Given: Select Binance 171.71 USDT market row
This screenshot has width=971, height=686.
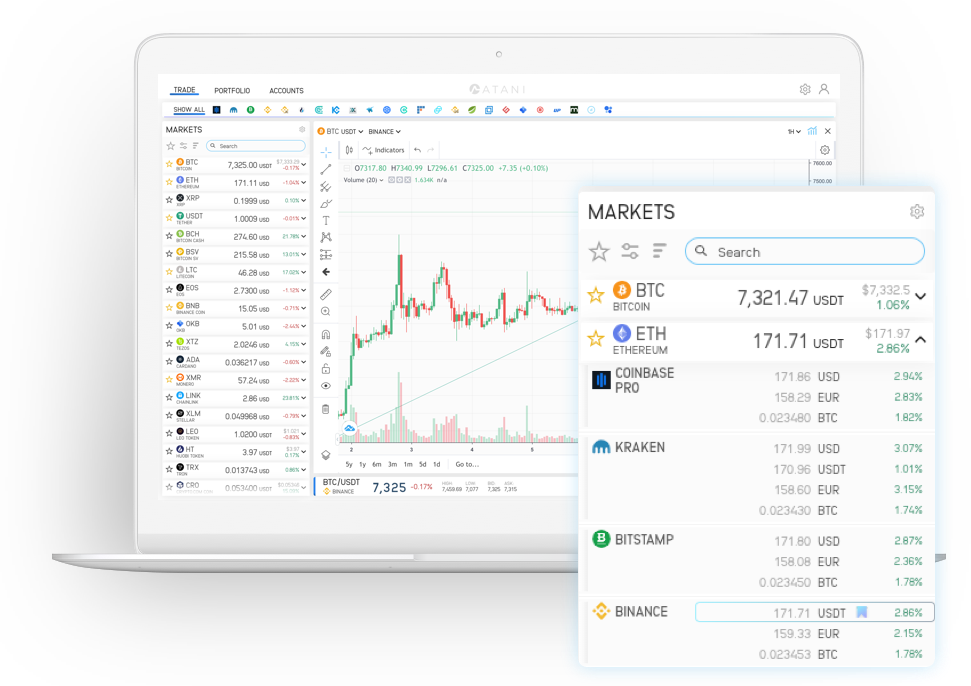Looking at the screenshot, I should [x=814, y=612].
